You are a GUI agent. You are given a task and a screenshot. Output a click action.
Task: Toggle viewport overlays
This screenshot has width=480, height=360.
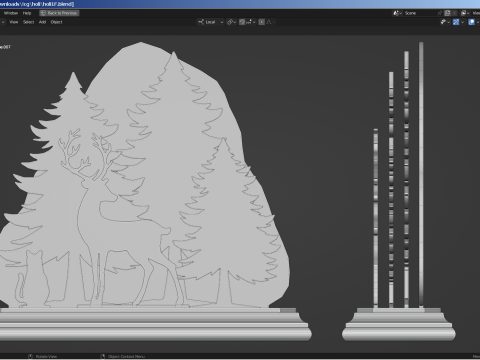pos(471,22)
